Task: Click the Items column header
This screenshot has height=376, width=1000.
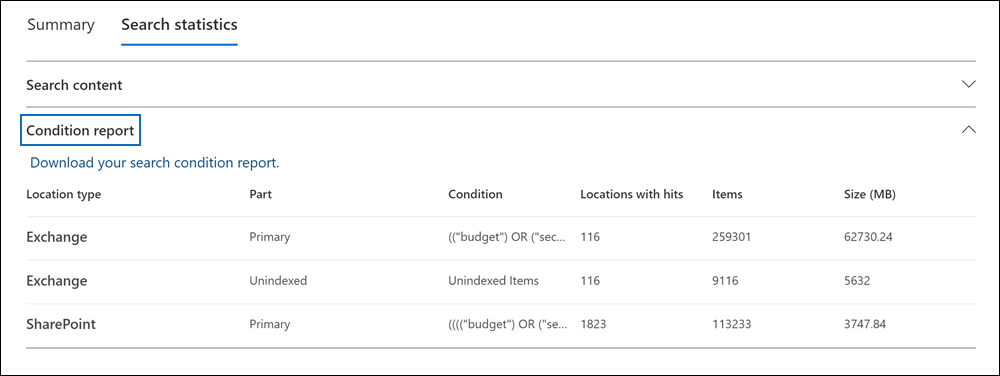Action: tap(727, 194)
